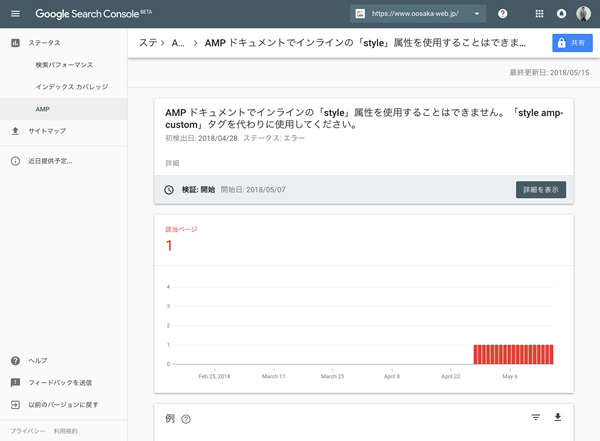Open the プライバシー link
Image resolution: width=600 pixels, height=441 pixels.
[27, 431]
